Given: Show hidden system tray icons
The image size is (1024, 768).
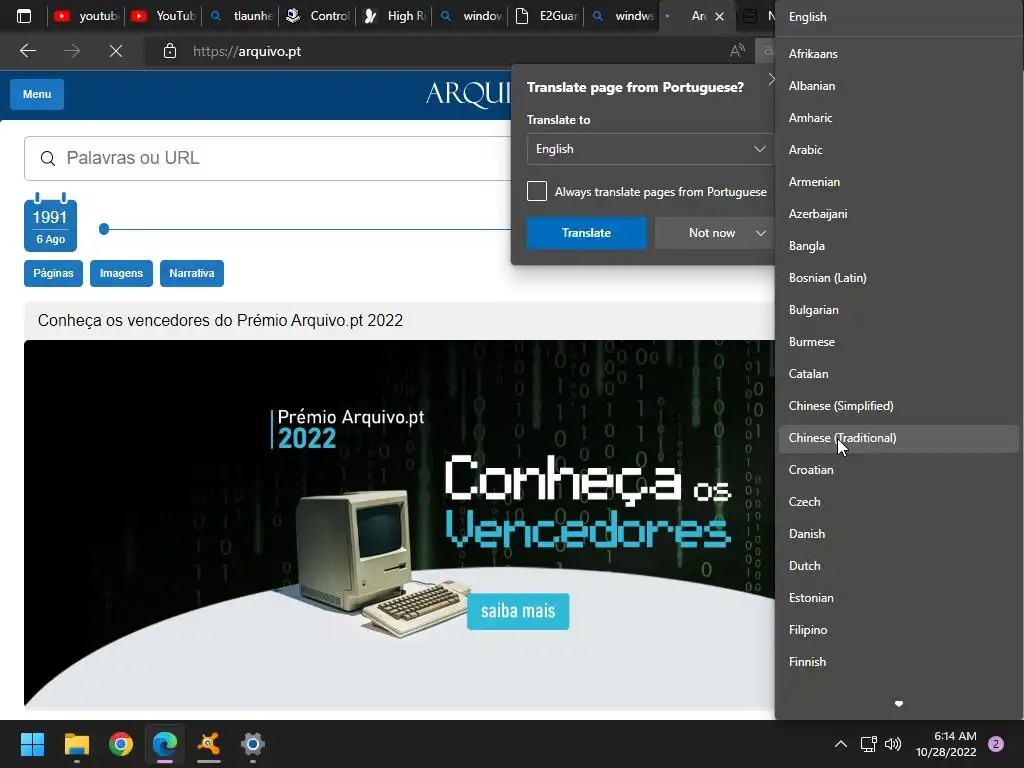Looking at the screenshot, I should click(x=841, y=744).
